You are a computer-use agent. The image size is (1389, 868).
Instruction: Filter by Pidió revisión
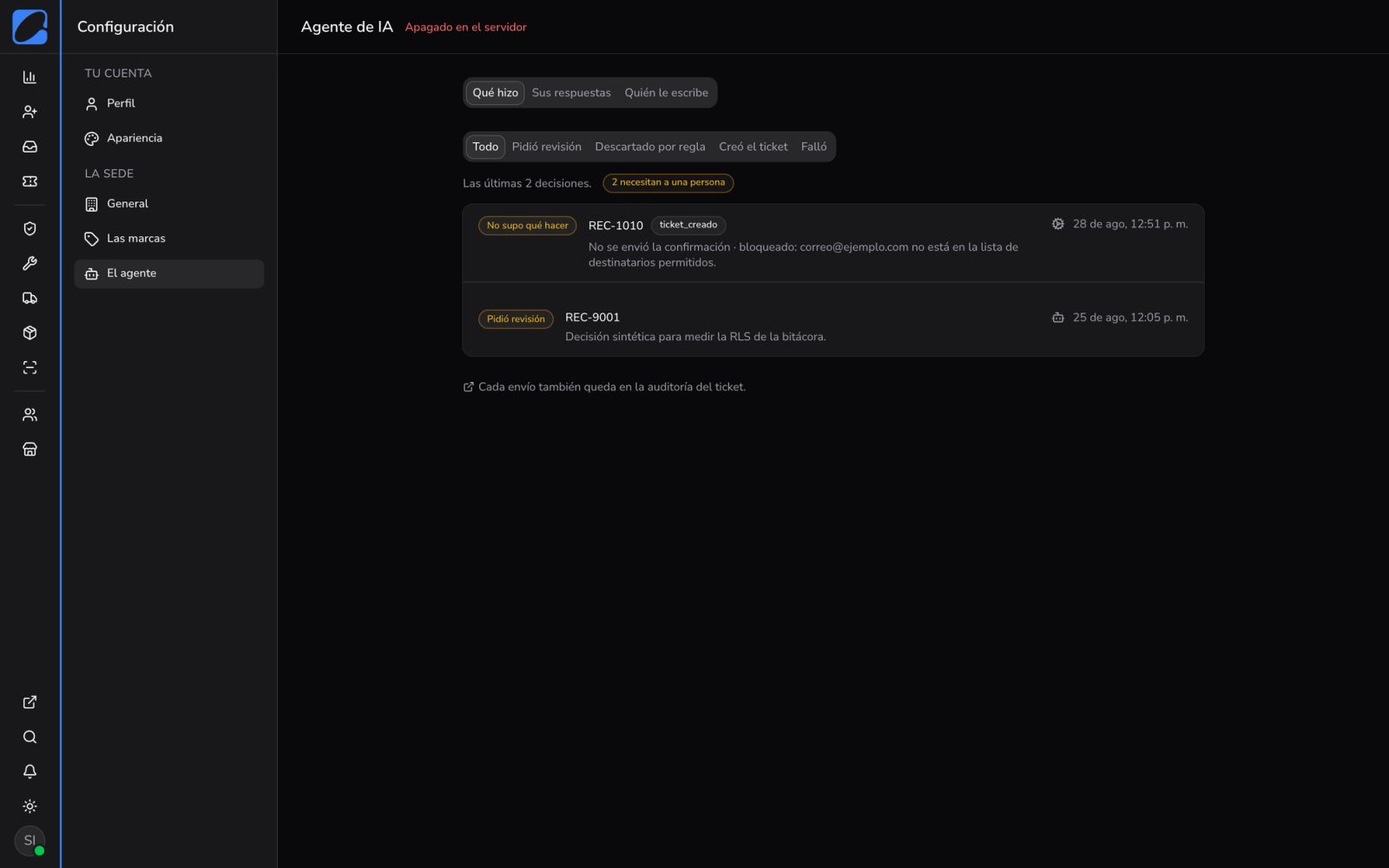click(547, 147)
